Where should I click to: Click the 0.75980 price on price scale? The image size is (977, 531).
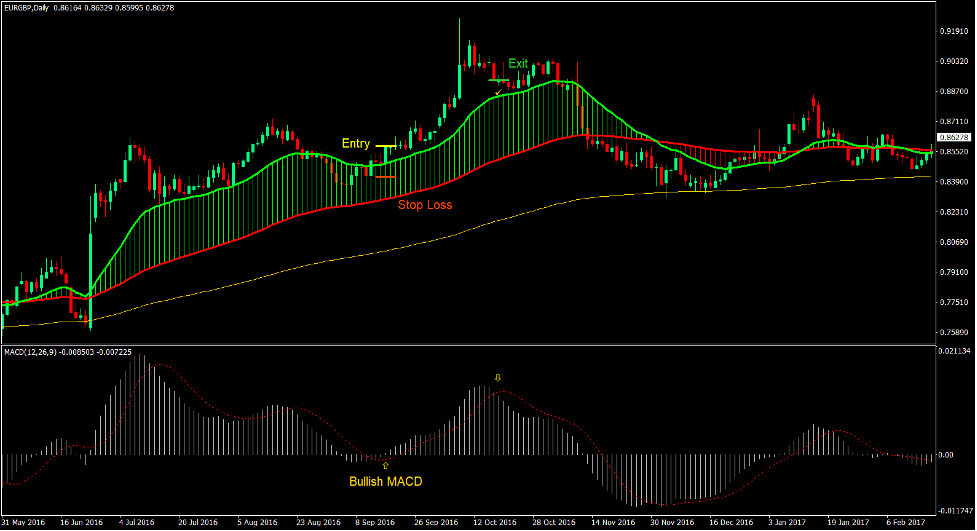click(953, 333)
